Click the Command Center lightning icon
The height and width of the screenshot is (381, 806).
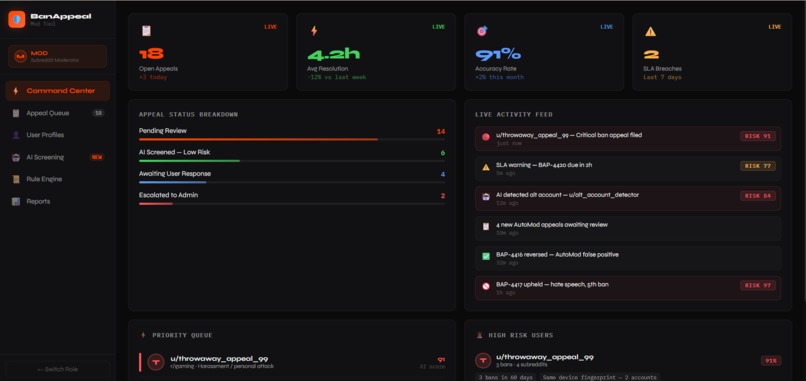(x=16, y=91)
